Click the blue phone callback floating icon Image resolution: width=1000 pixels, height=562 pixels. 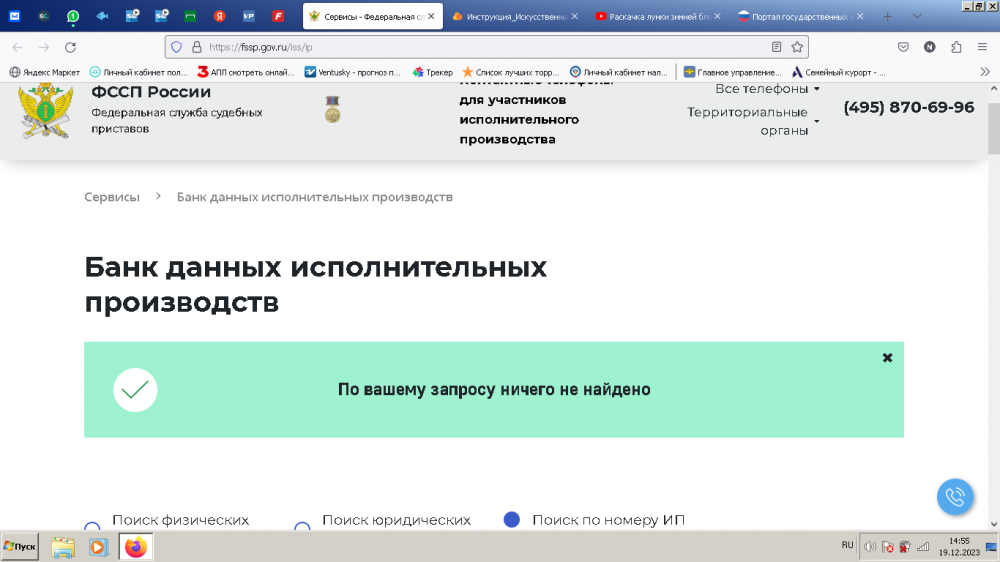(955, 497)
